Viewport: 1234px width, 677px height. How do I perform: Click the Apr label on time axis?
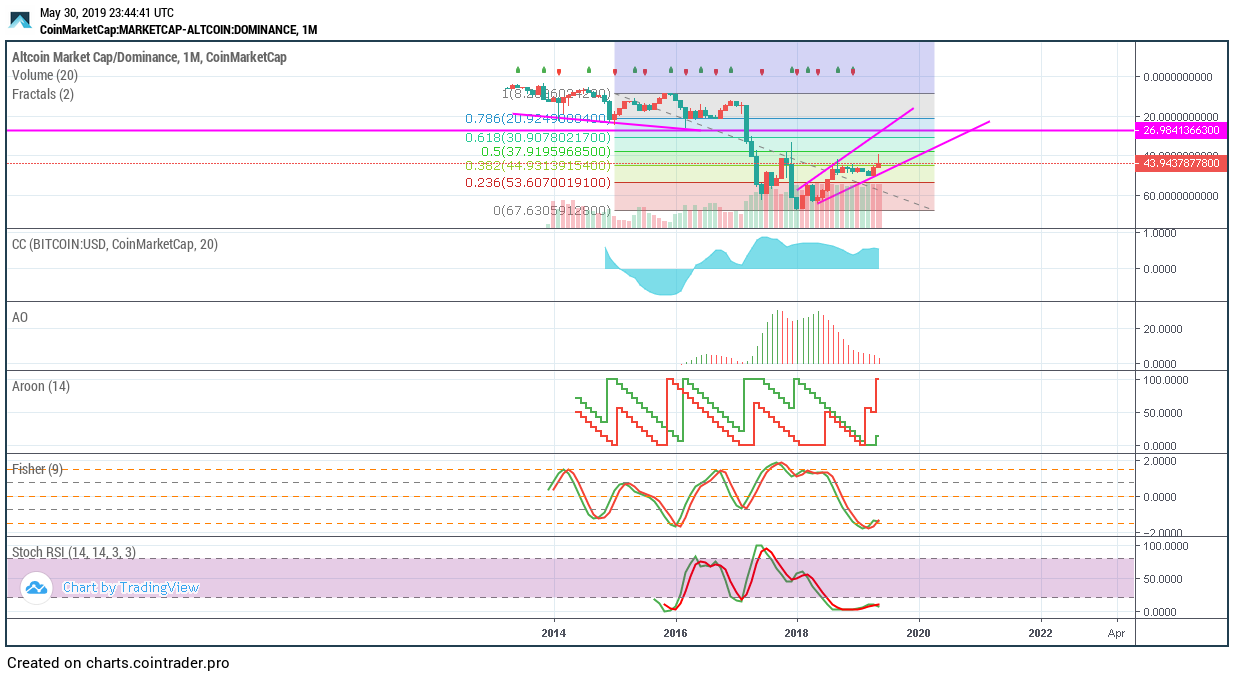[x=1116, y=632]
